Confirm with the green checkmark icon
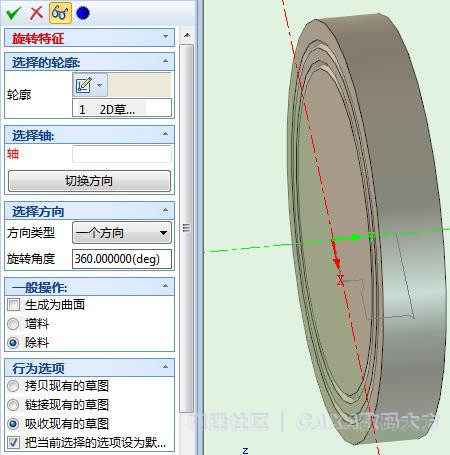This screenshot has height=455, width=450. coord(13,13)
